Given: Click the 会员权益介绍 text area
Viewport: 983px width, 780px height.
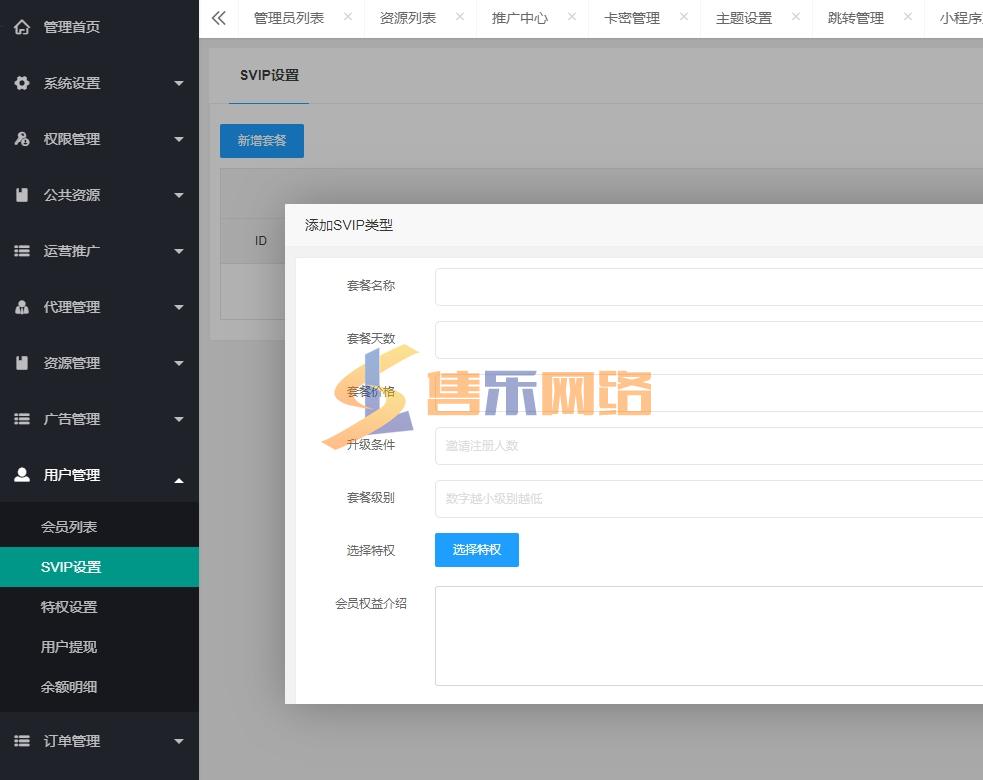Looking at the screenshot, I should coord(708,636).
